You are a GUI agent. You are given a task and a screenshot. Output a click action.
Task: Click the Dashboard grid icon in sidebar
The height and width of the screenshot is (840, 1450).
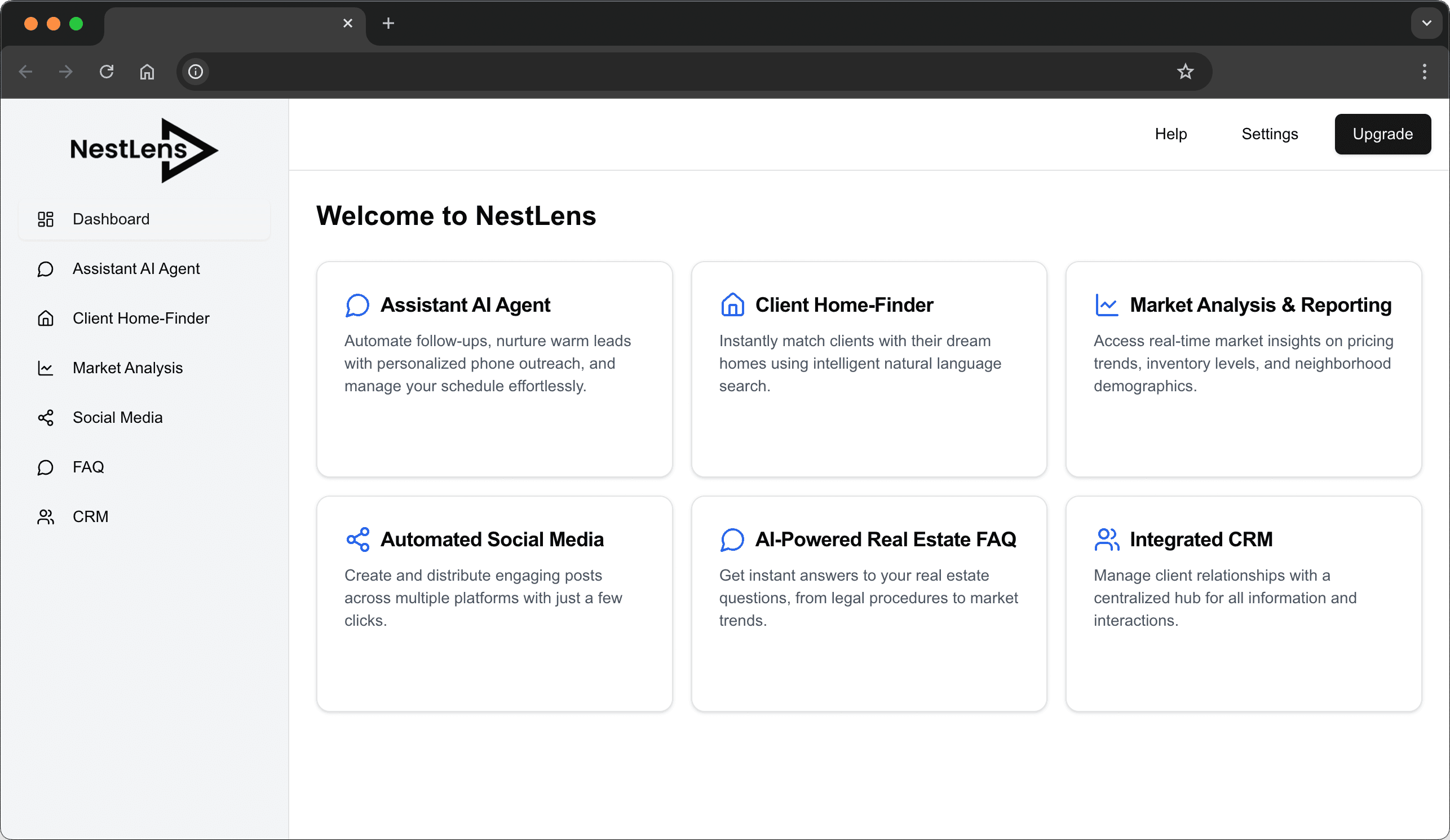pos(46,219)
